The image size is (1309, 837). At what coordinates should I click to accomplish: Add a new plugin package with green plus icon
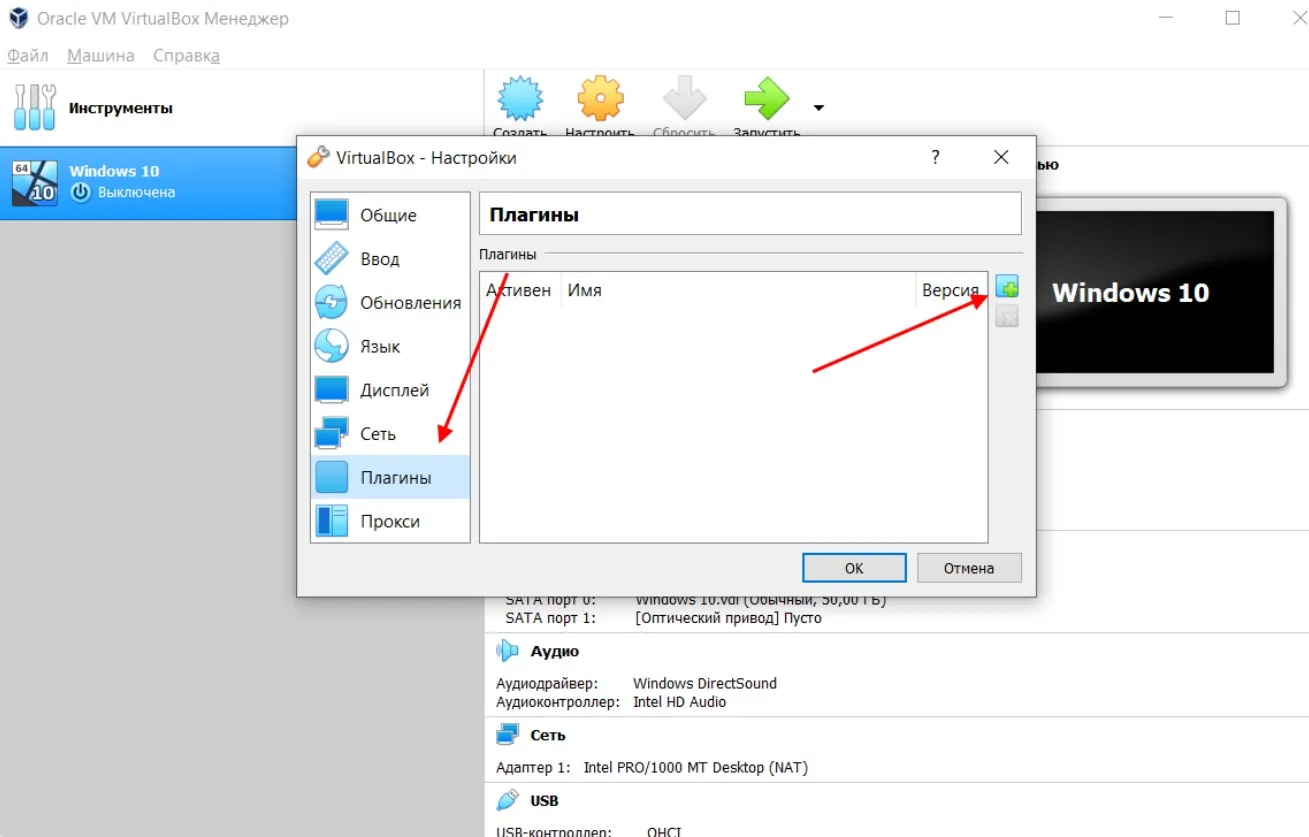(x=1007, y=287)
